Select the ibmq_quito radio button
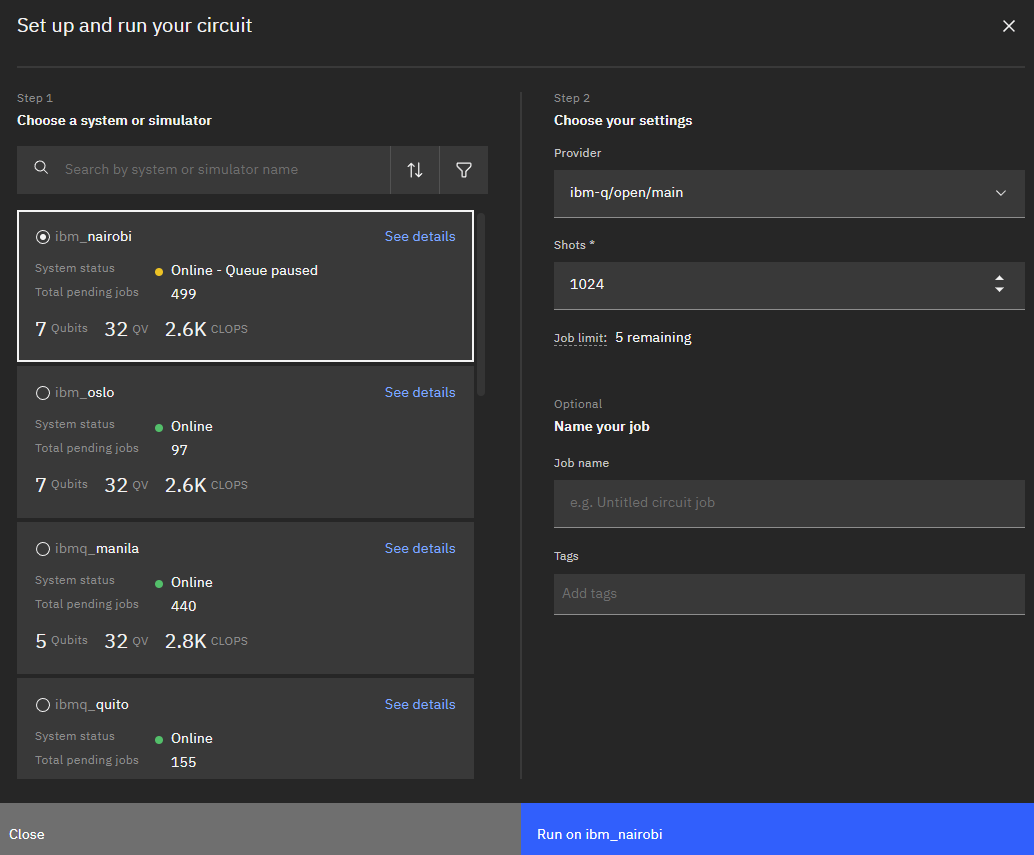The height and width of the screenshot is (855, 1034). [x=43, y=705]
